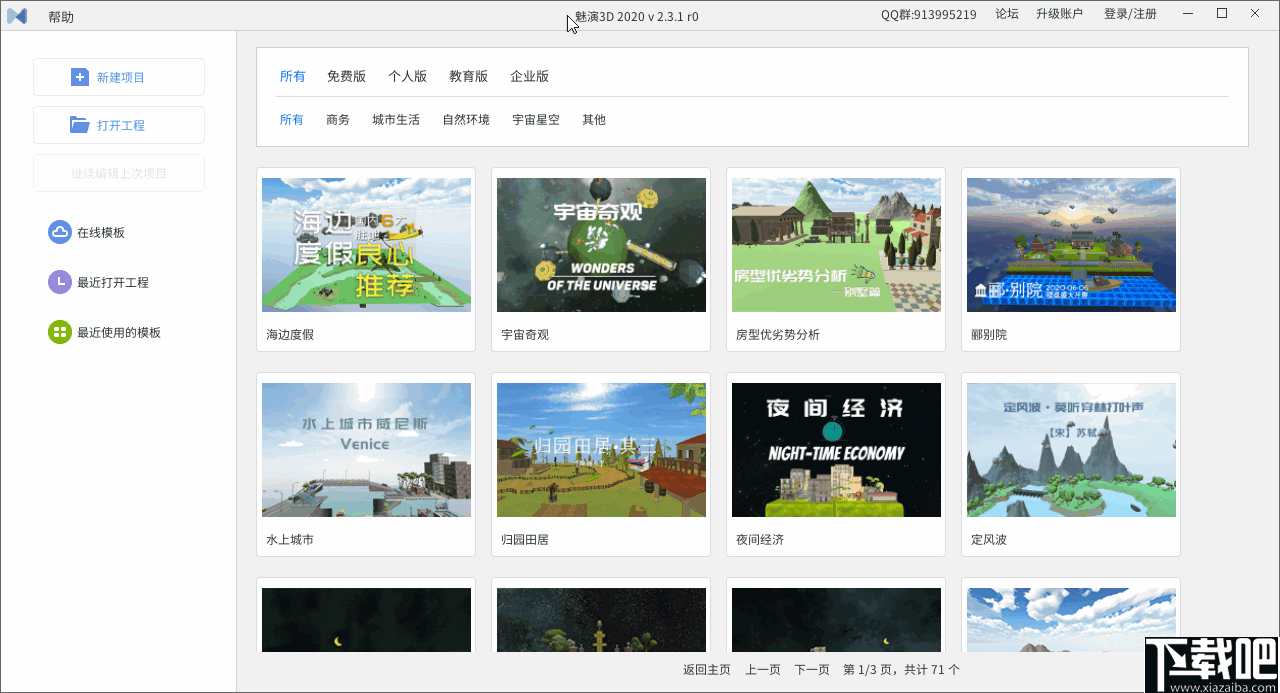The width and height of the screenshot is (1280, 693).
Task: Click the green grid icon for recent templates
Action: tap(60, 332)
